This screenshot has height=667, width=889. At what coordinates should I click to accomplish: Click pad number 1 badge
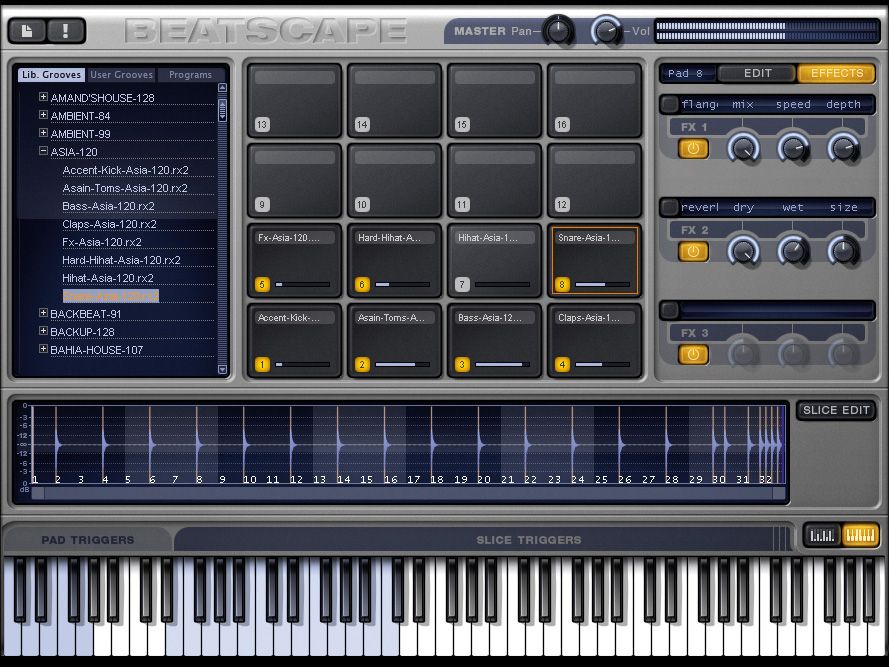tap(262, 364)
